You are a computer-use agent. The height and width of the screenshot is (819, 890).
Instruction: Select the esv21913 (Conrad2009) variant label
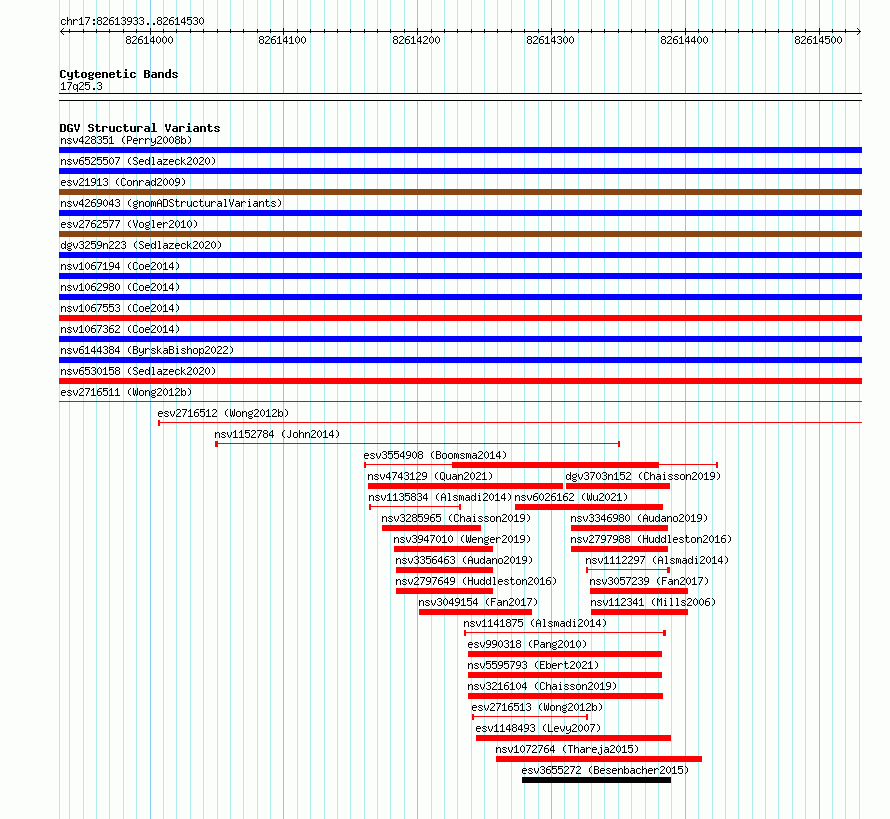click(123, 182)
